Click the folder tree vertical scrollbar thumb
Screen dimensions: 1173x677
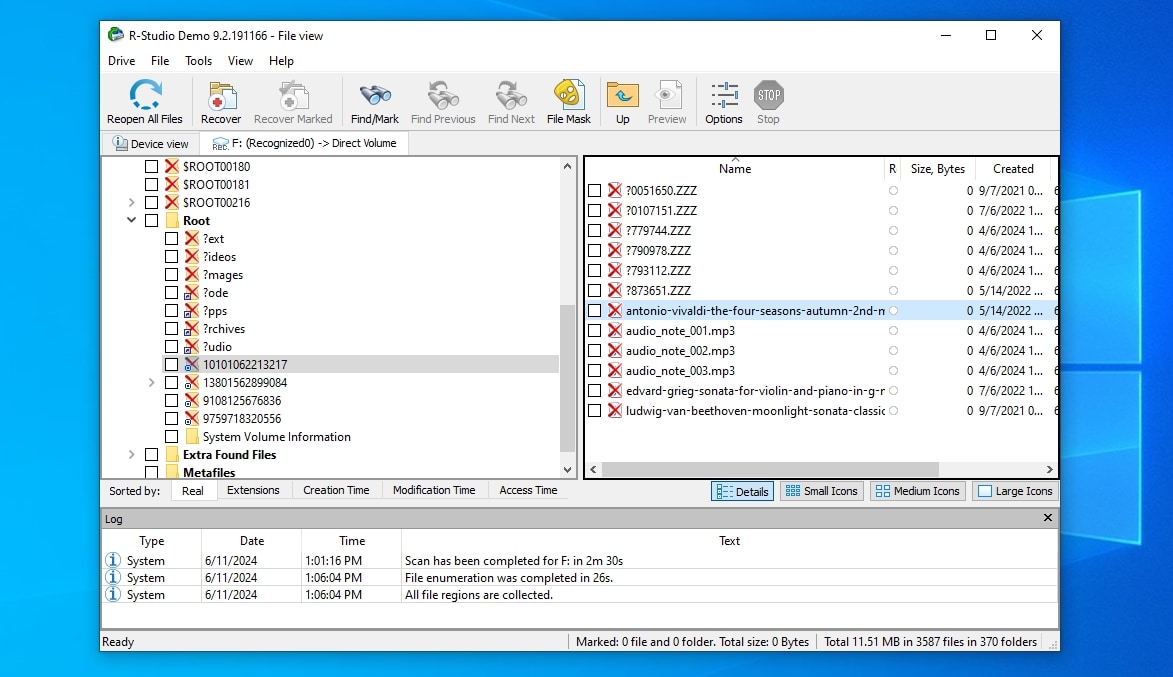pyautogui.click(x=567, y=379)
